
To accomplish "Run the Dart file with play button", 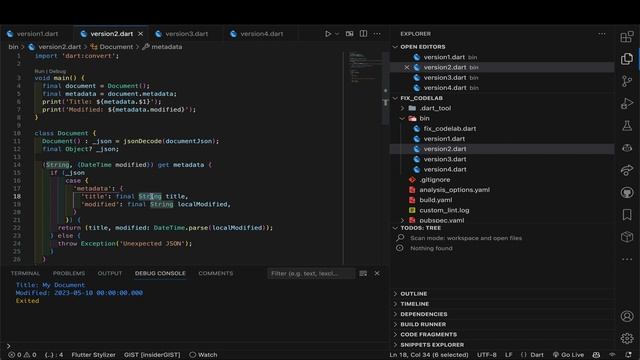I will [328, 34].
